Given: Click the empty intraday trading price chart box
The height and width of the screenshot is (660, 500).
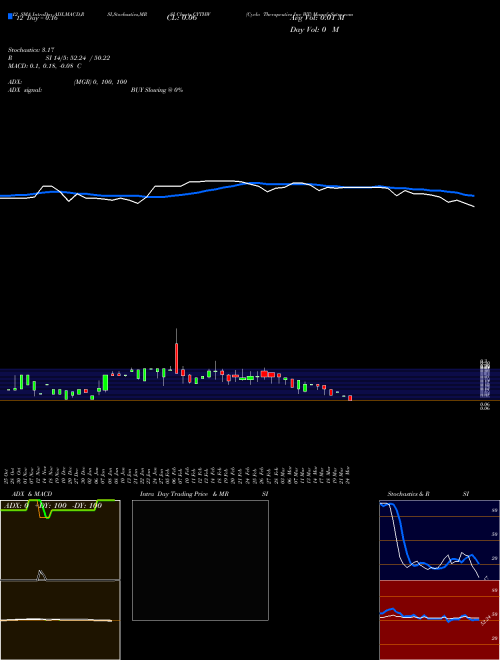Looking at the screenshot, I should coord(200,560).
